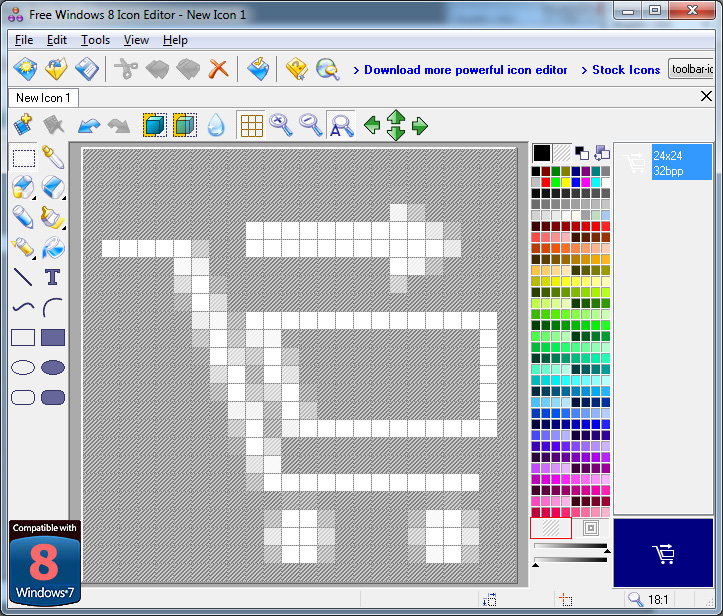The image size is (723, 616).
Task: Click the water drop icon
Action: point(216,125)
